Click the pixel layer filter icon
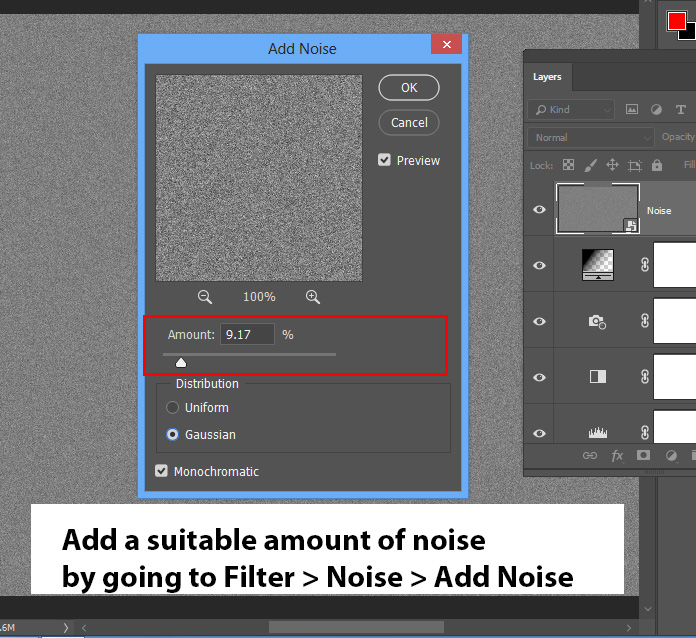The image size is (696, 638). click(x=632, y=109)
